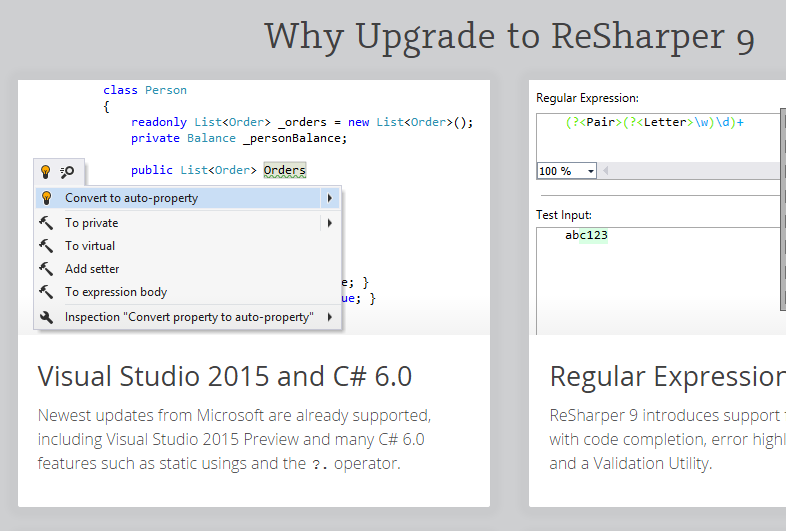This screenshot has width=786, height=531.
Task: Click the left scroll arrow beside zoom box
Action: pyautogui.click(x=606, y=171)
